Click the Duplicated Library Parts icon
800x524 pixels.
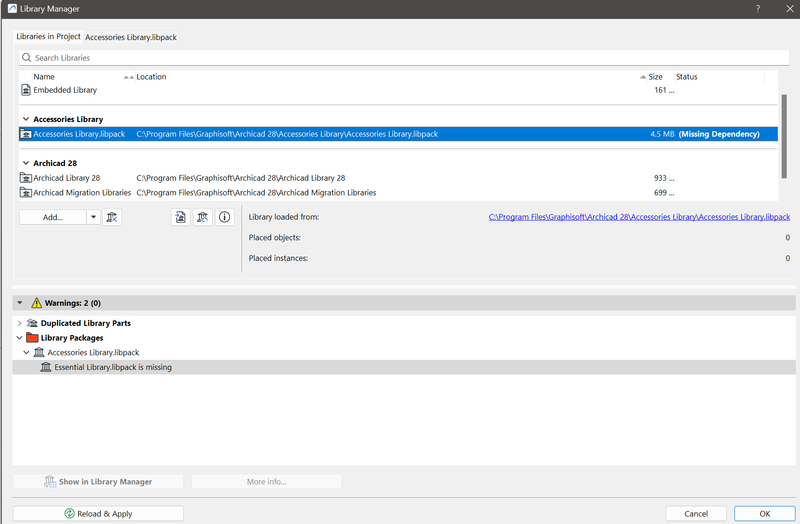tap(33, 323)
